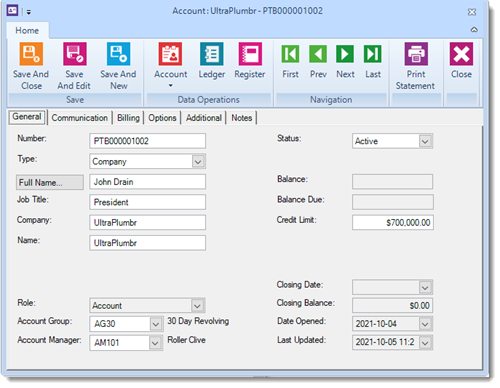
Task: Click the Save And New icon
Action: coord(118,54)
